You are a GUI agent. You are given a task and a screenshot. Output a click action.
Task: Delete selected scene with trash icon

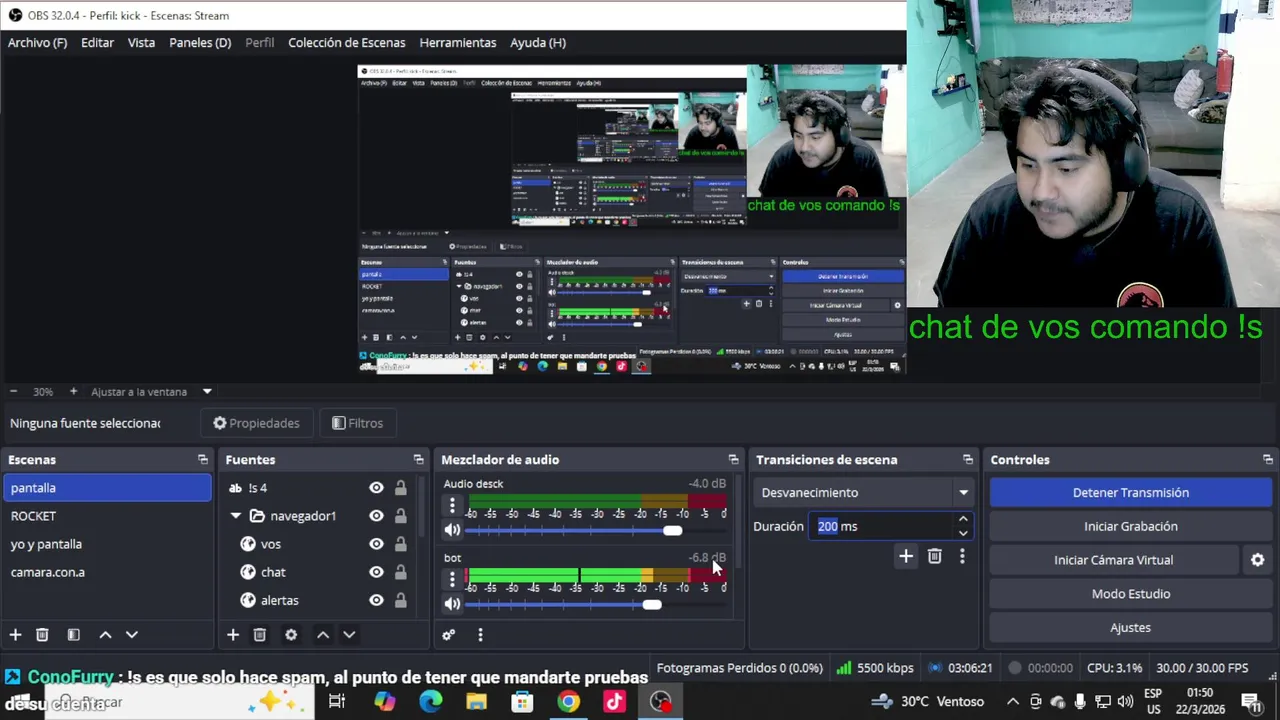[42, 635]
